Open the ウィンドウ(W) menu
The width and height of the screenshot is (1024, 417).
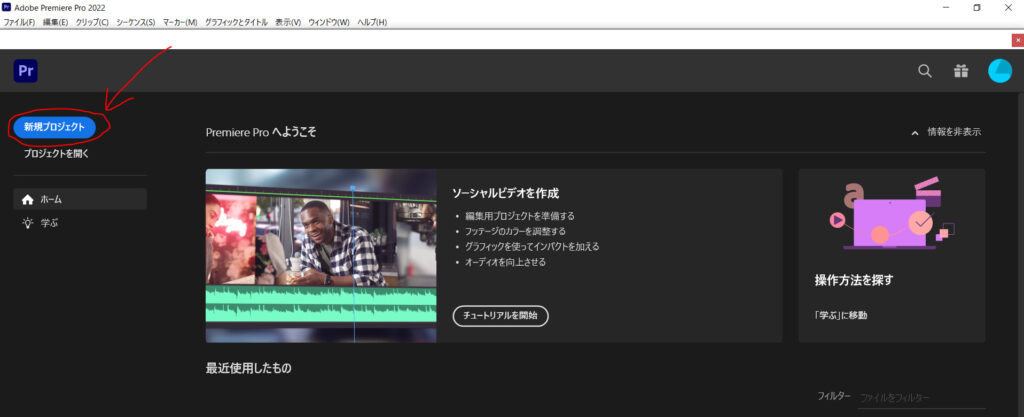click(328, 22)
